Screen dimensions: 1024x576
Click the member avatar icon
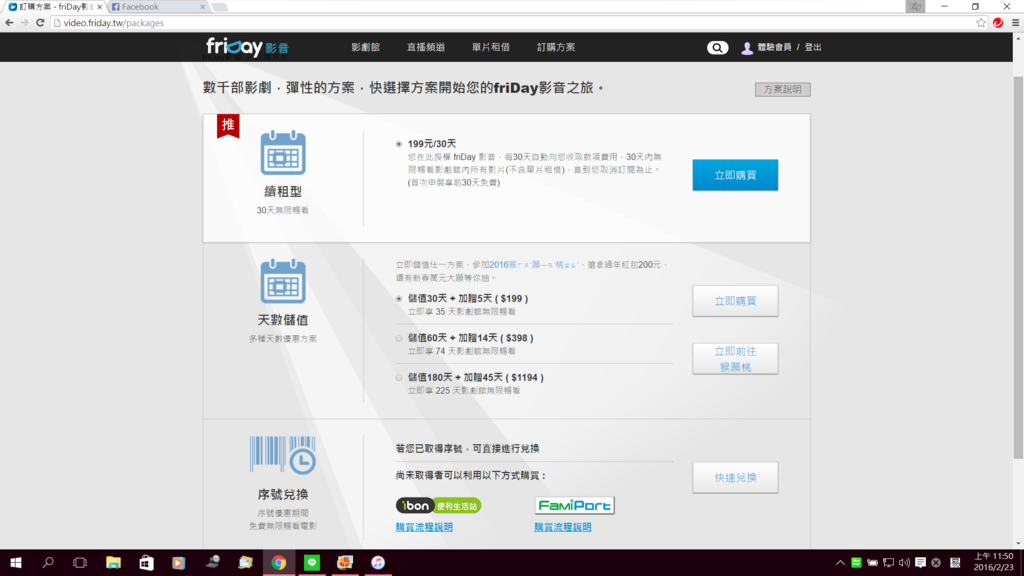[747, 48]
